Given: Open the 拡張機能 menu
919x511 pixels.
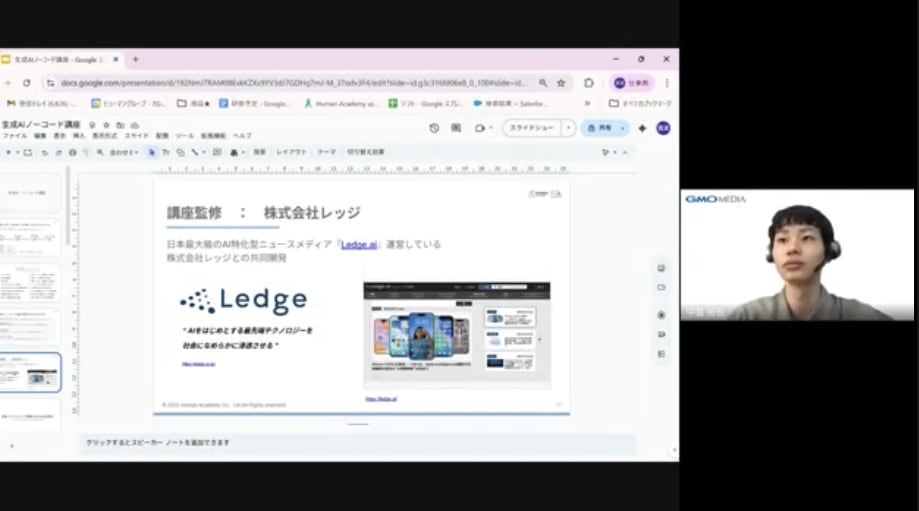Looking at the screenshot, I should [x=213, y=136].
